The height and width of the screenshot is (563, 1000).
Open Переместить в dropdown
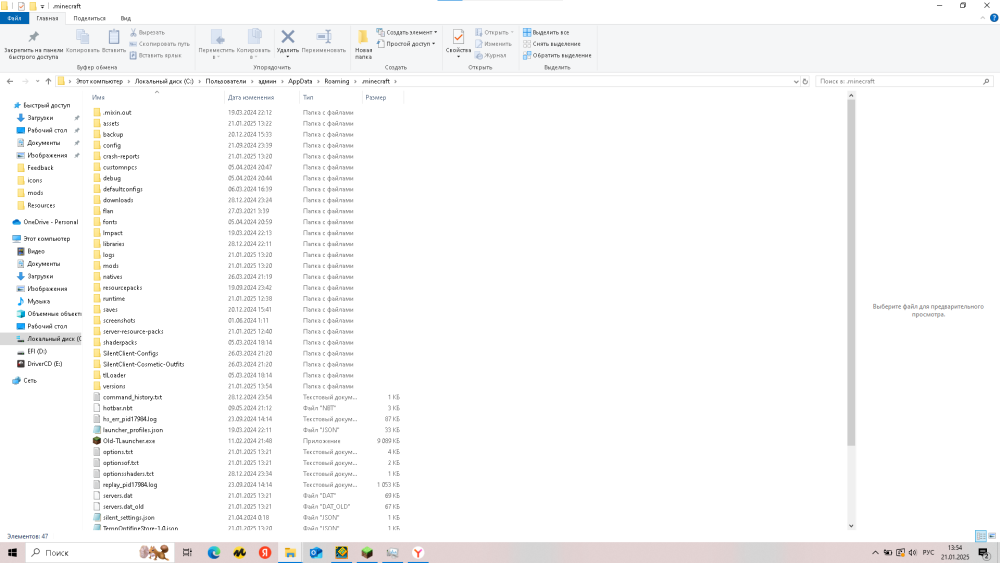click(217, 44)
